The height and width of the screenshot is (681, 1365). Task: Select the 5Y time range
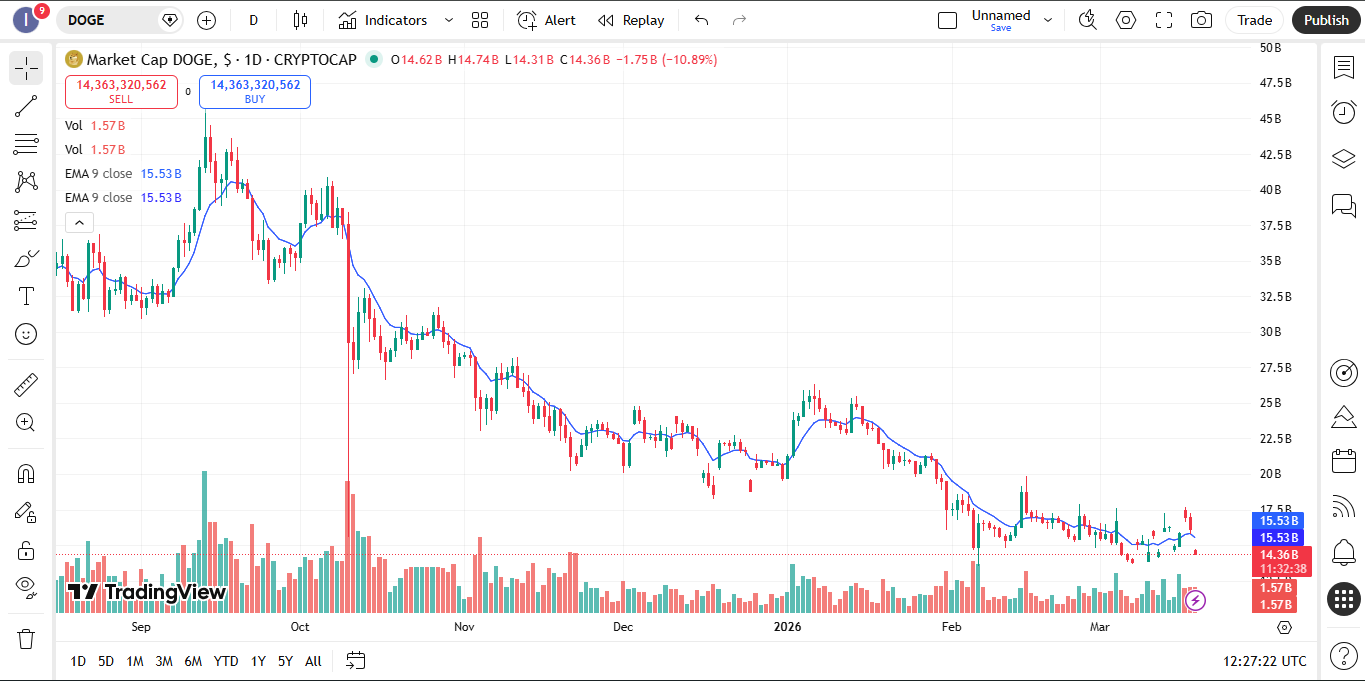click(285, 661)
